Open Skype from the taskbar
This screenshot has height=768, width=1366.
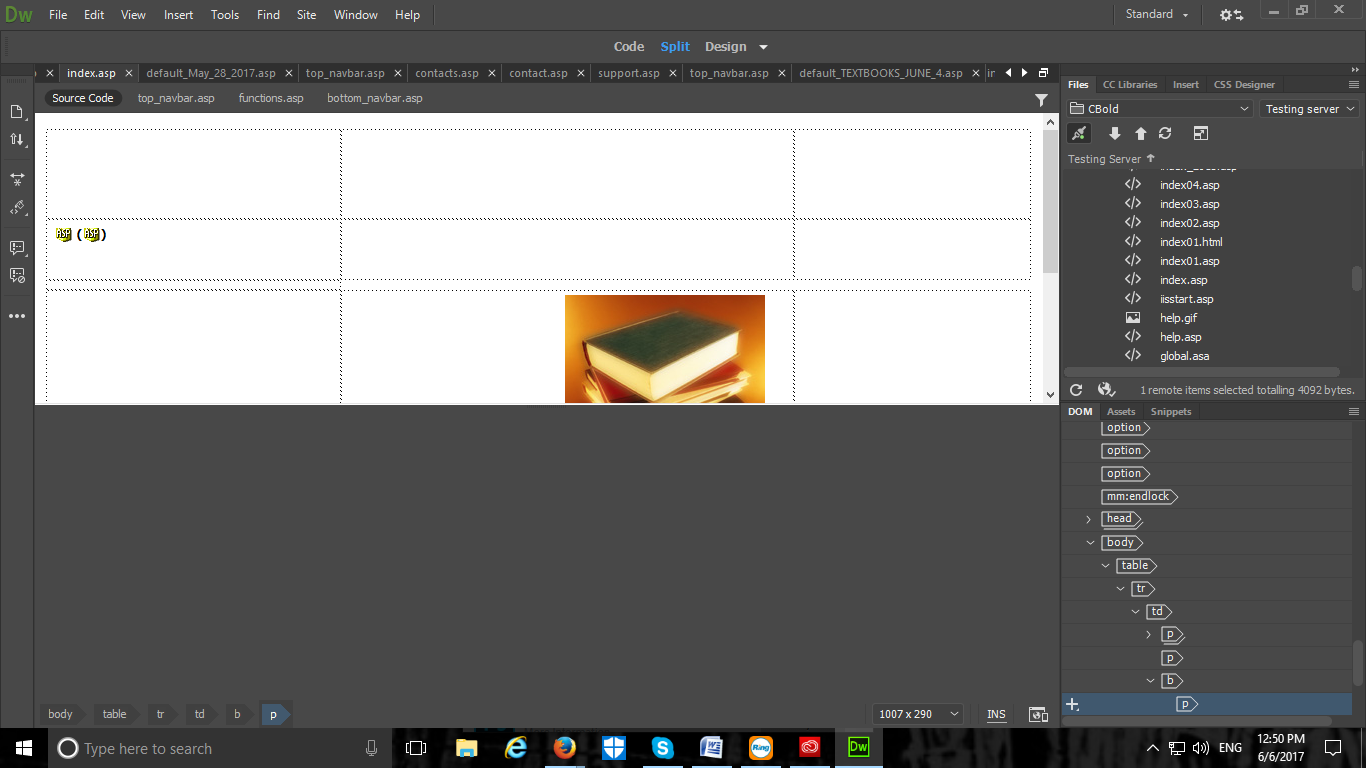(662, 748)
